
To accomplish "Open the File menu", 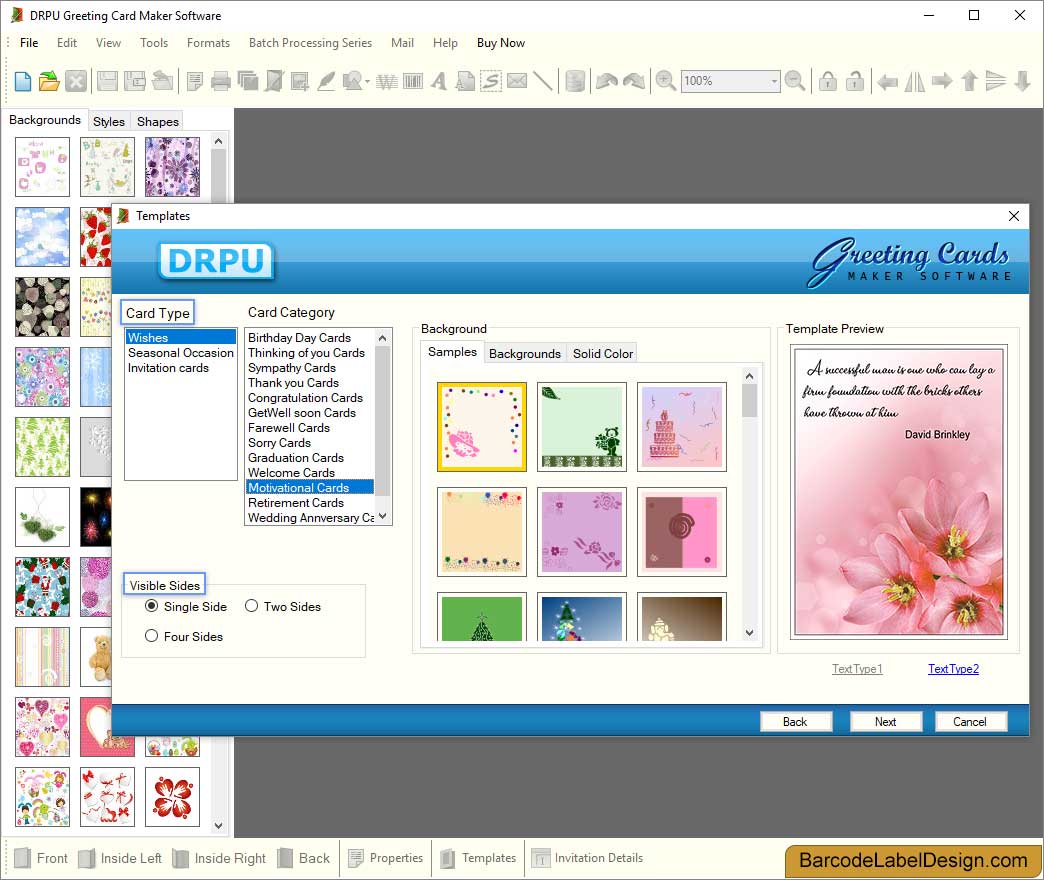I will click(x=29, y=43).
